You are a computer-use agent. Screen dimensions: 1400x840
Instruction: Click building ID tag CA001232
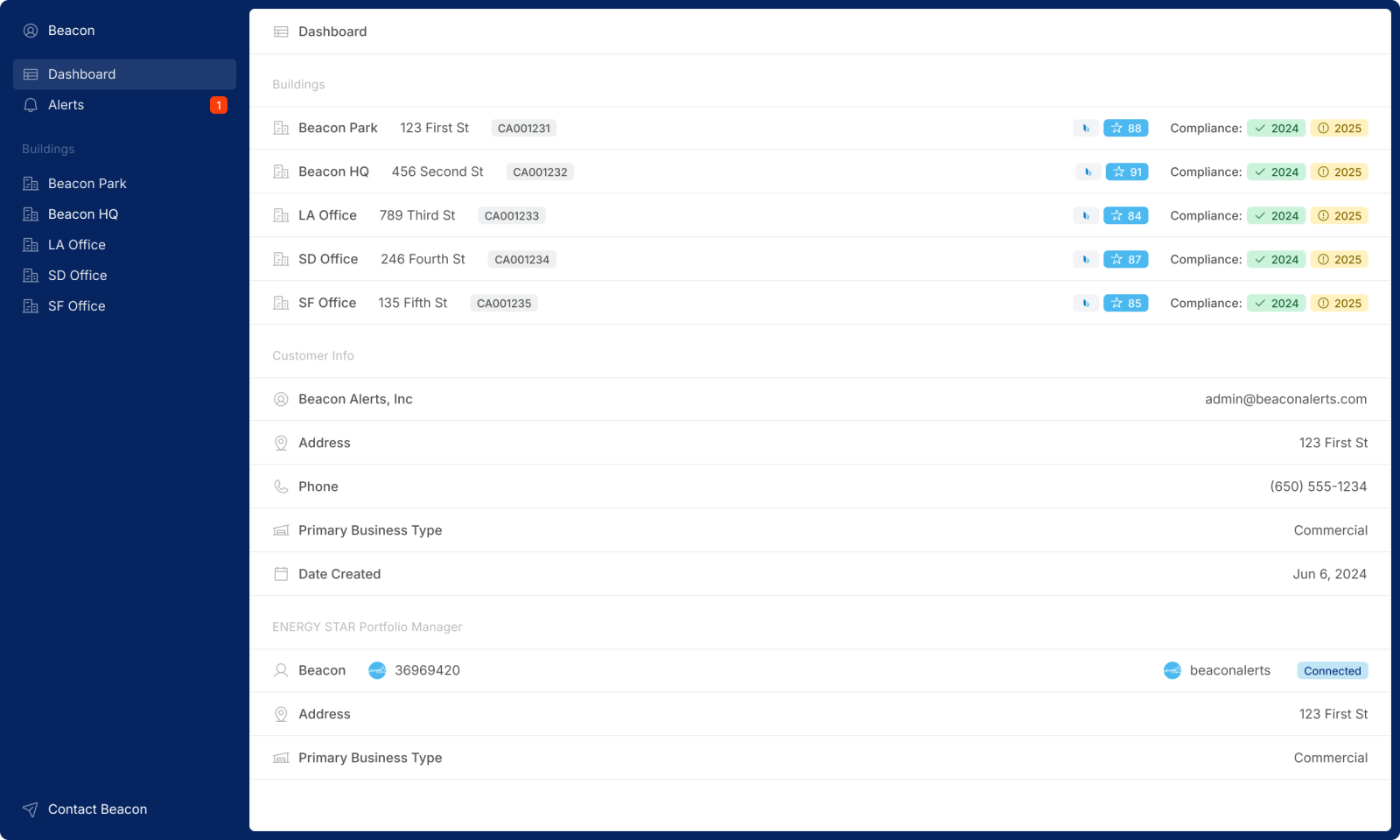tap(540, 172)
